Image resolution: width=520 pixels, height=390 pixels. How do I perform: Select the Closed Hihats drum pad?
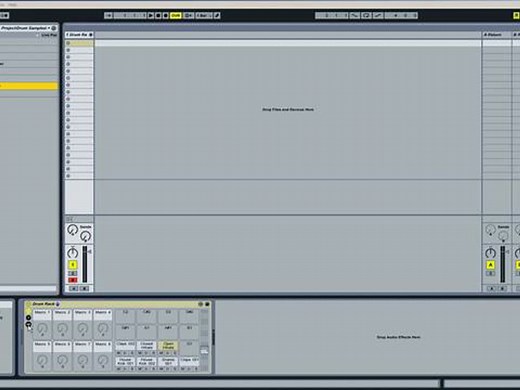click(146, 346)
